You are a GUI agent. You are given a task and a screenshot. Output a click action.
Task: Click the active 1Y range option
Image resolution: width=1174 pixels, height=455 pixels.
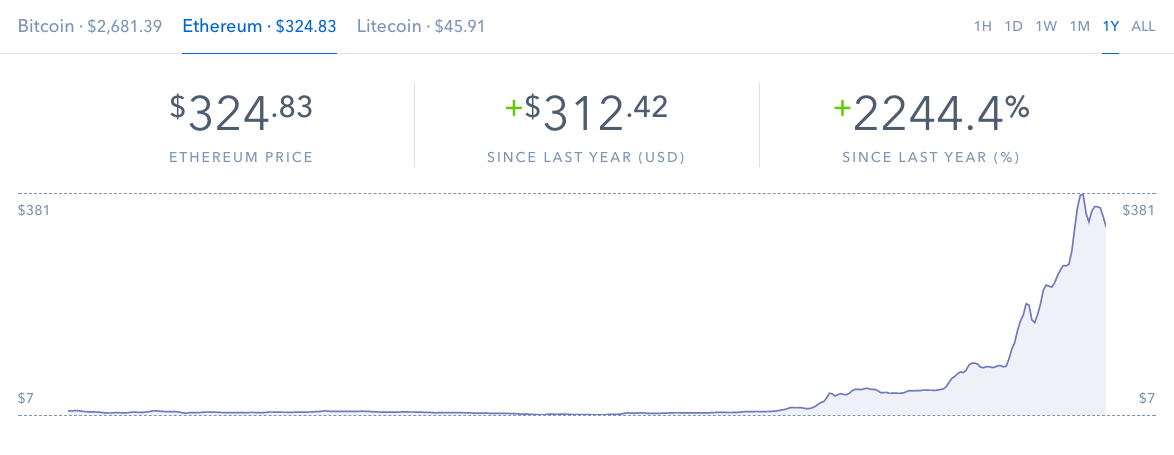click(1110, 27)
